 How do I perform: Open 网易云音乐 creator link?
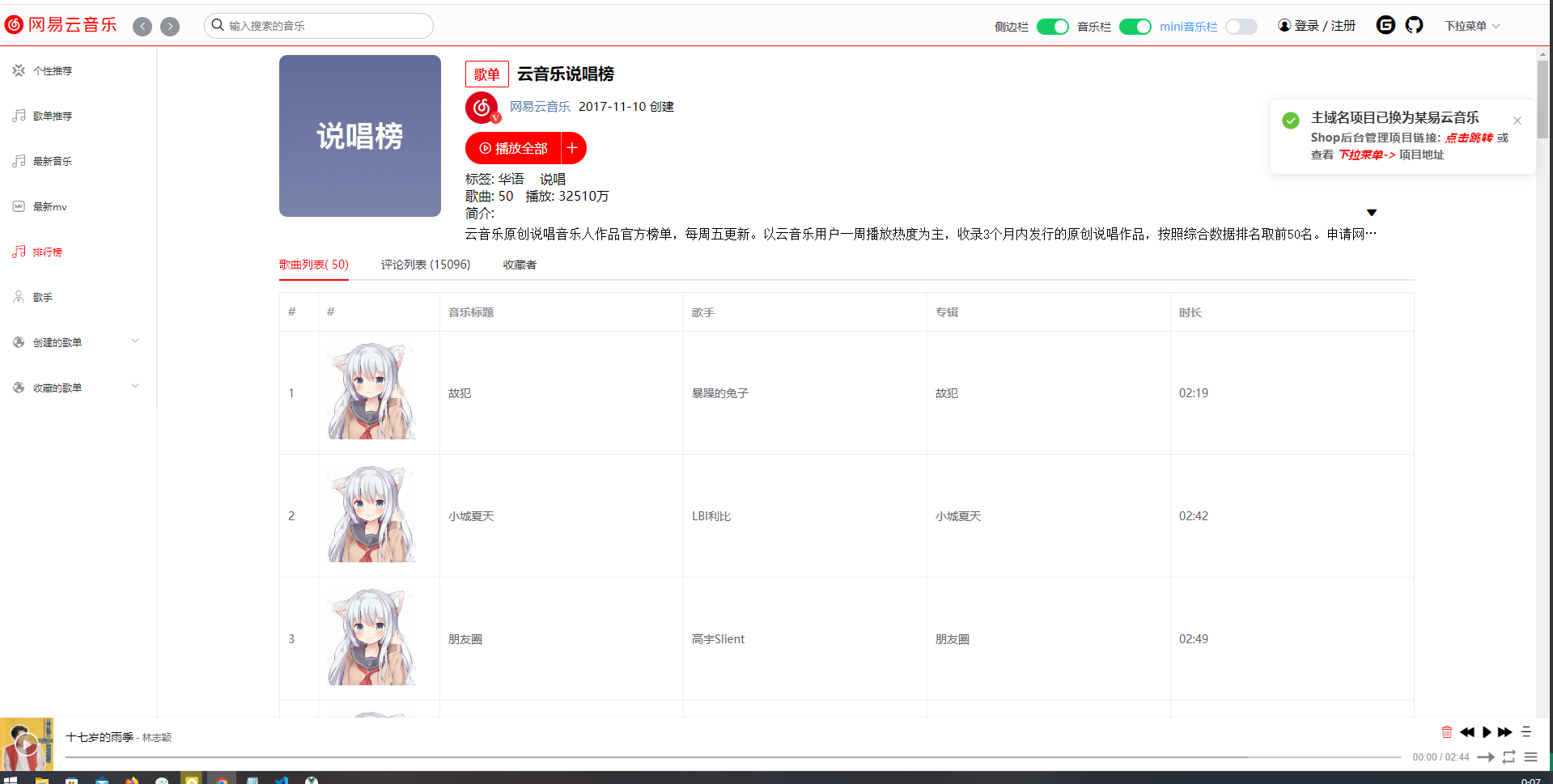coord(540,107)
